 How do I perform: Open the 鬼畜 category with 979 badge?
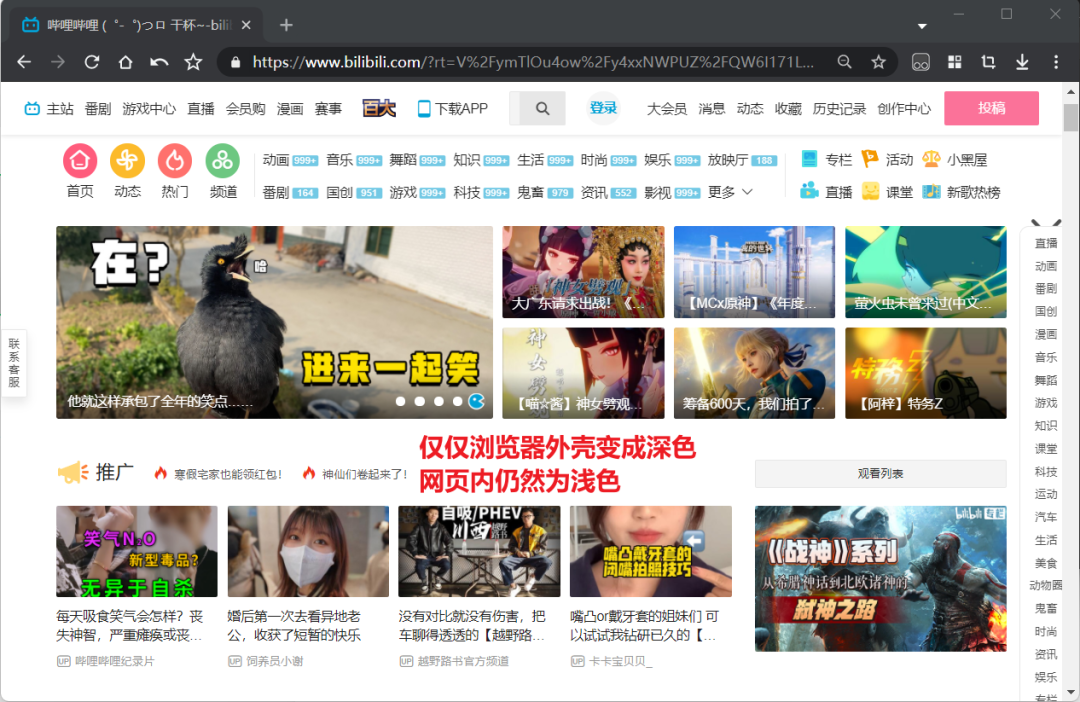tap(545, 192)
